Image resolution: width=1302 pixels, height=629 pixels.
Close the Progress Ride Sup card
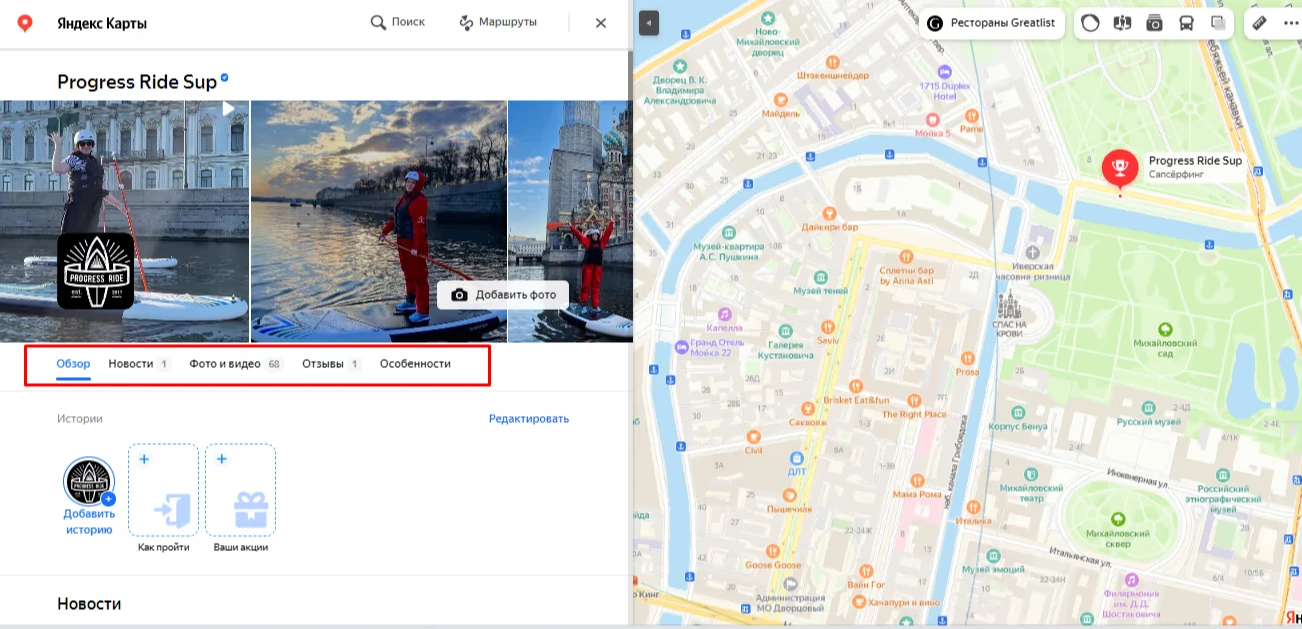tap(601, 23)
